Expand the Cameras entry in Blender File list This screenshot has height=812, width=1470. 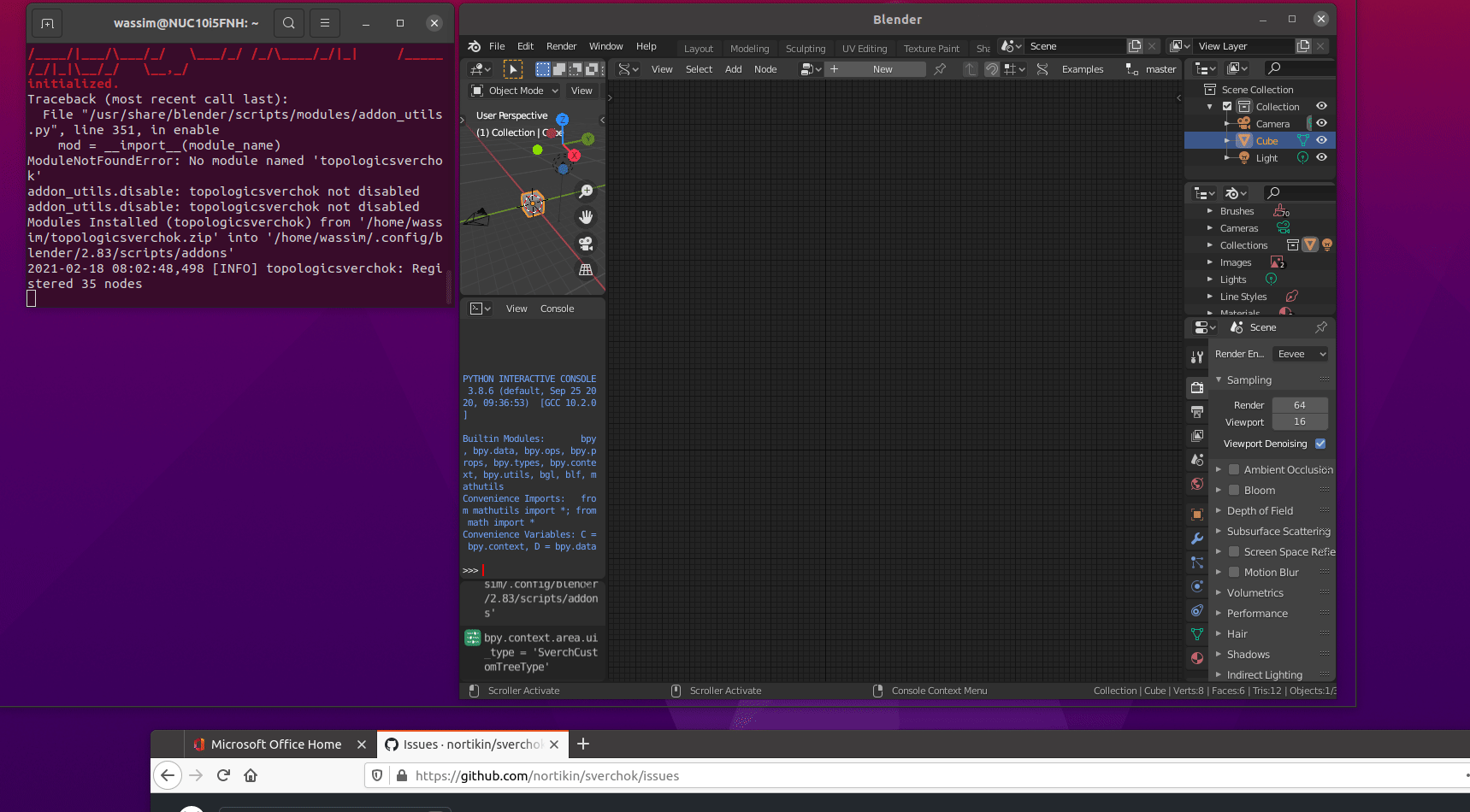coord(1210,228)
